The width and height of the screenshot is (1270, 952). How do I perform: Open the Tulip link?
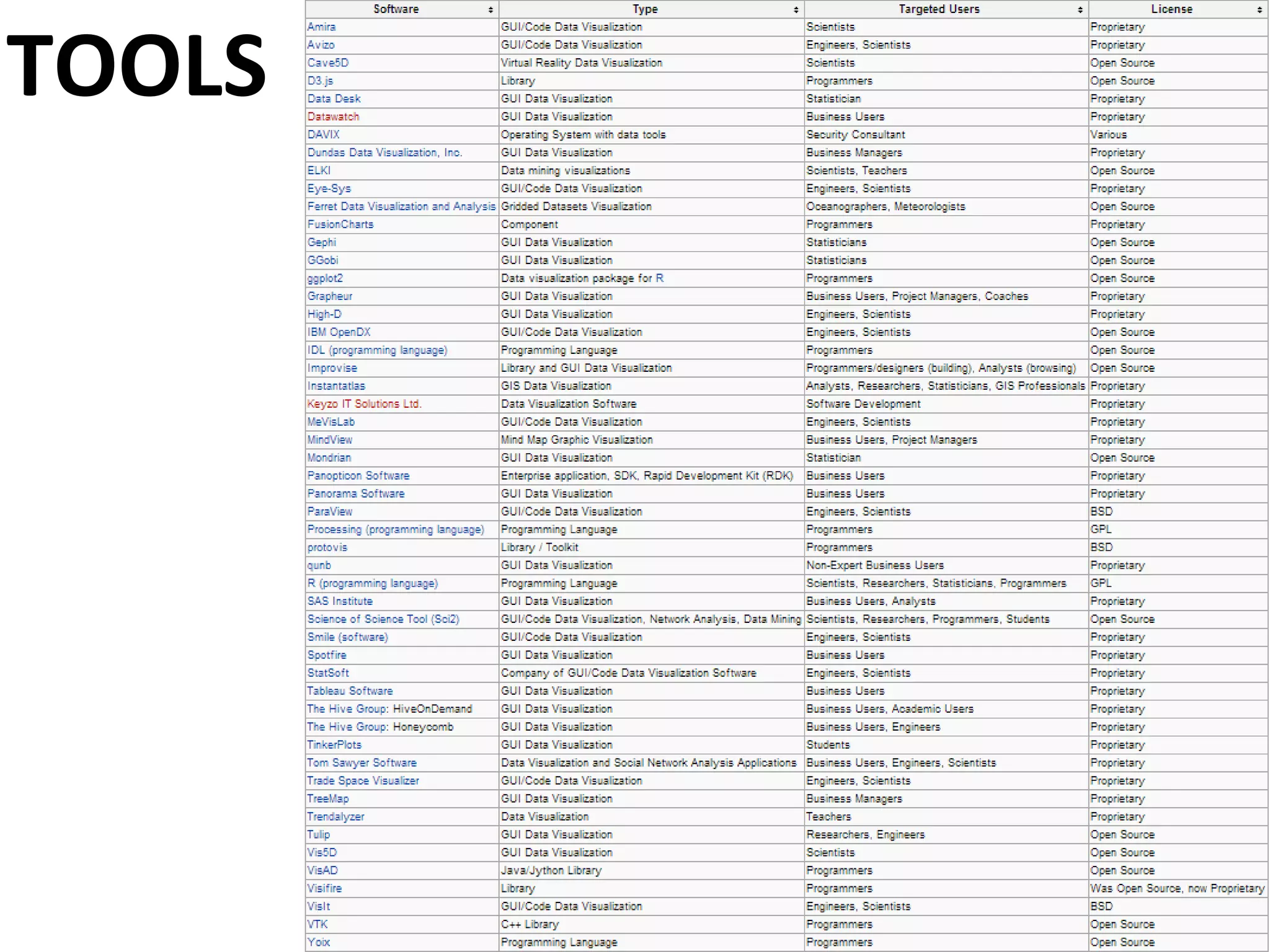point(318,836)
